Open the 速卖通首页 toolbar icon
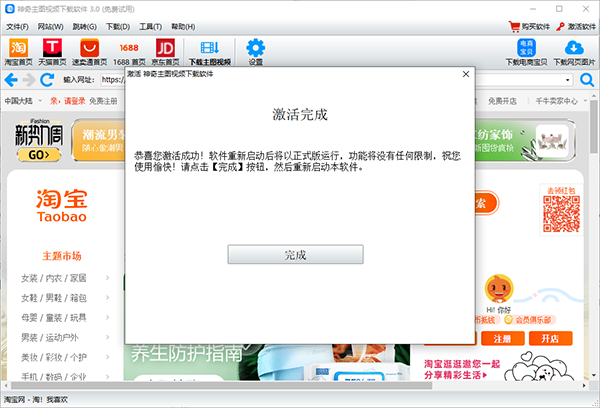The image size is (600, 408). [91, 50]
